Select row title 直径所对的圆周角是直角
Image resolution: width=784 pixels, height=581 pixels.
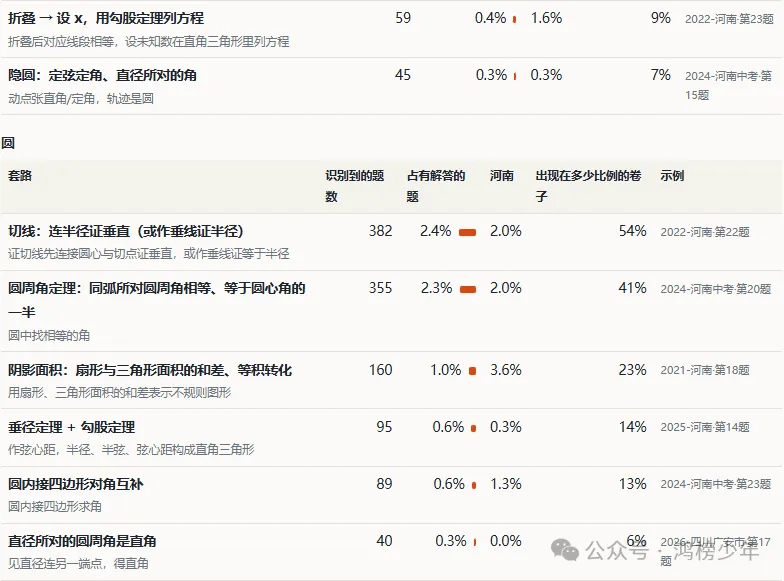[x=82, y=541]
